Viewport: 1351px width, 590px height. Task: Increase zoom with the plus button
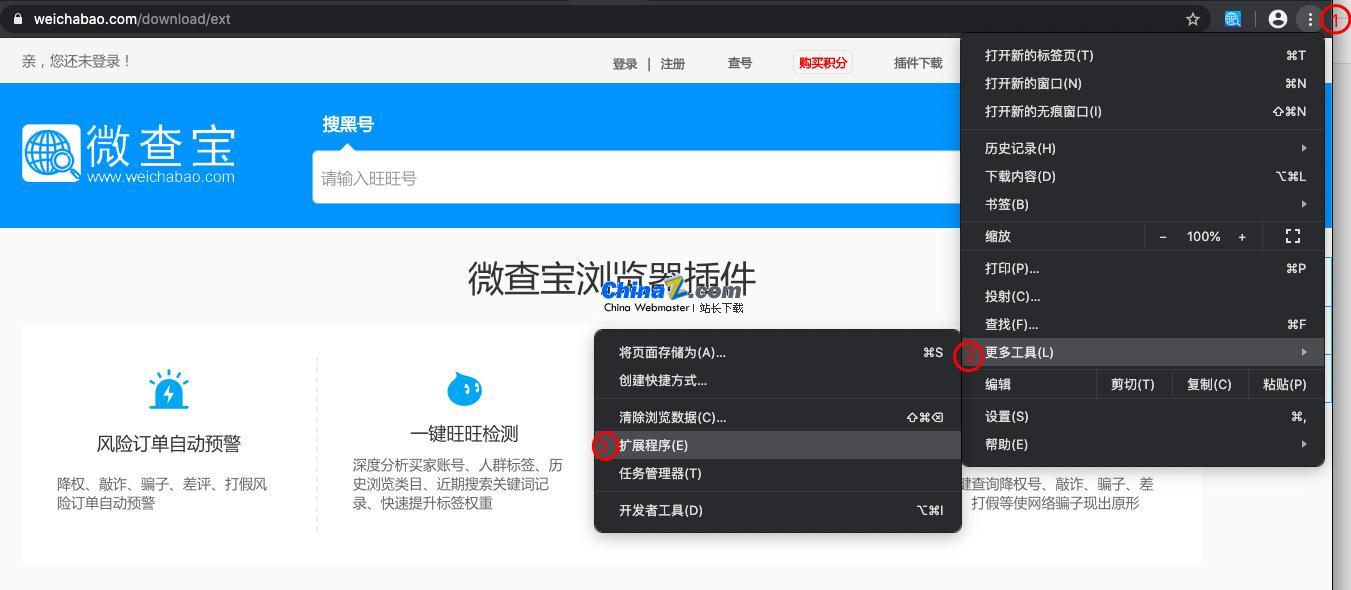(x=1242, y=236)
